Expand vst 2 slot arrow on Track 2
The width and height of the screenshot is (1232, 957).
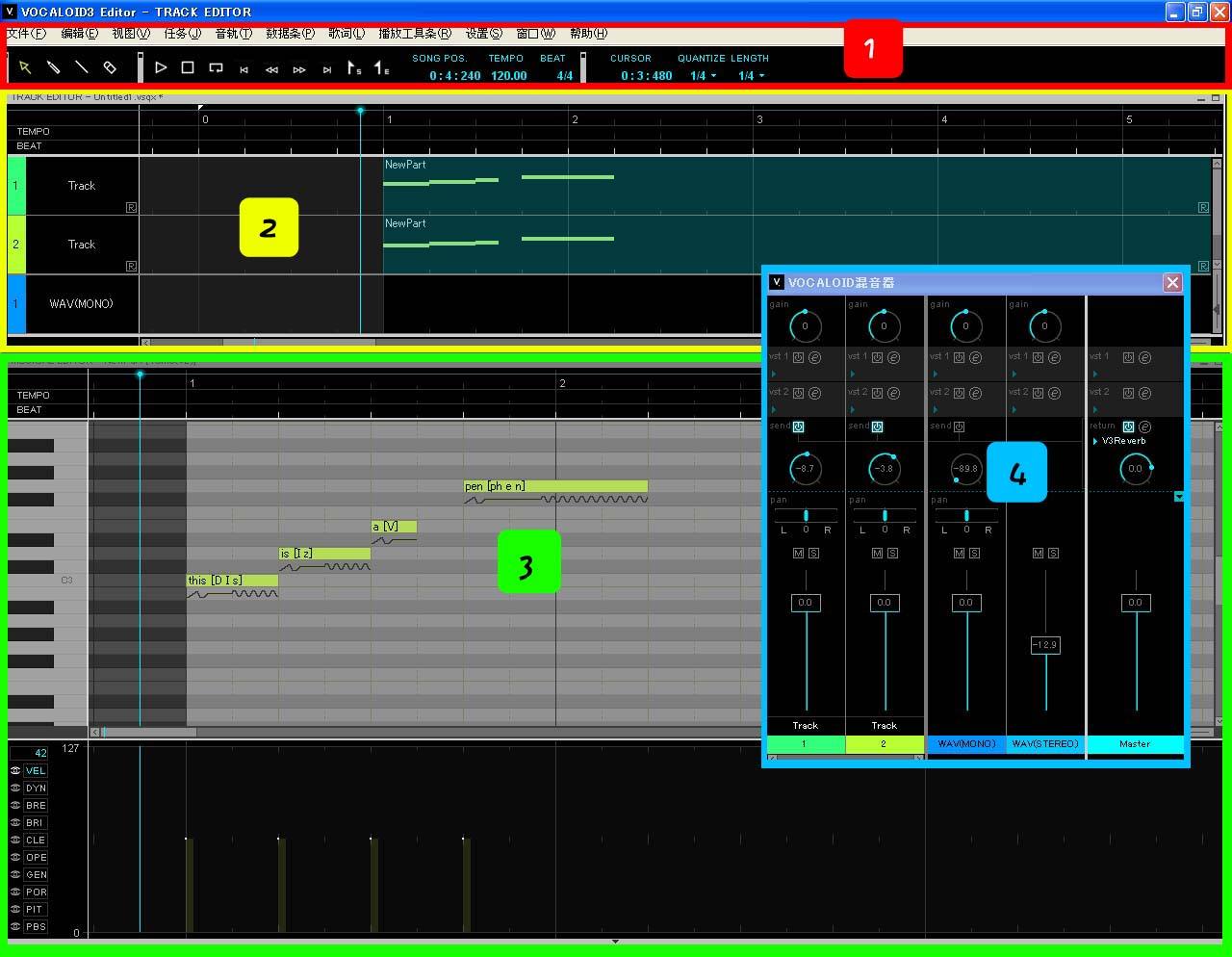click(x=852, y=409)
